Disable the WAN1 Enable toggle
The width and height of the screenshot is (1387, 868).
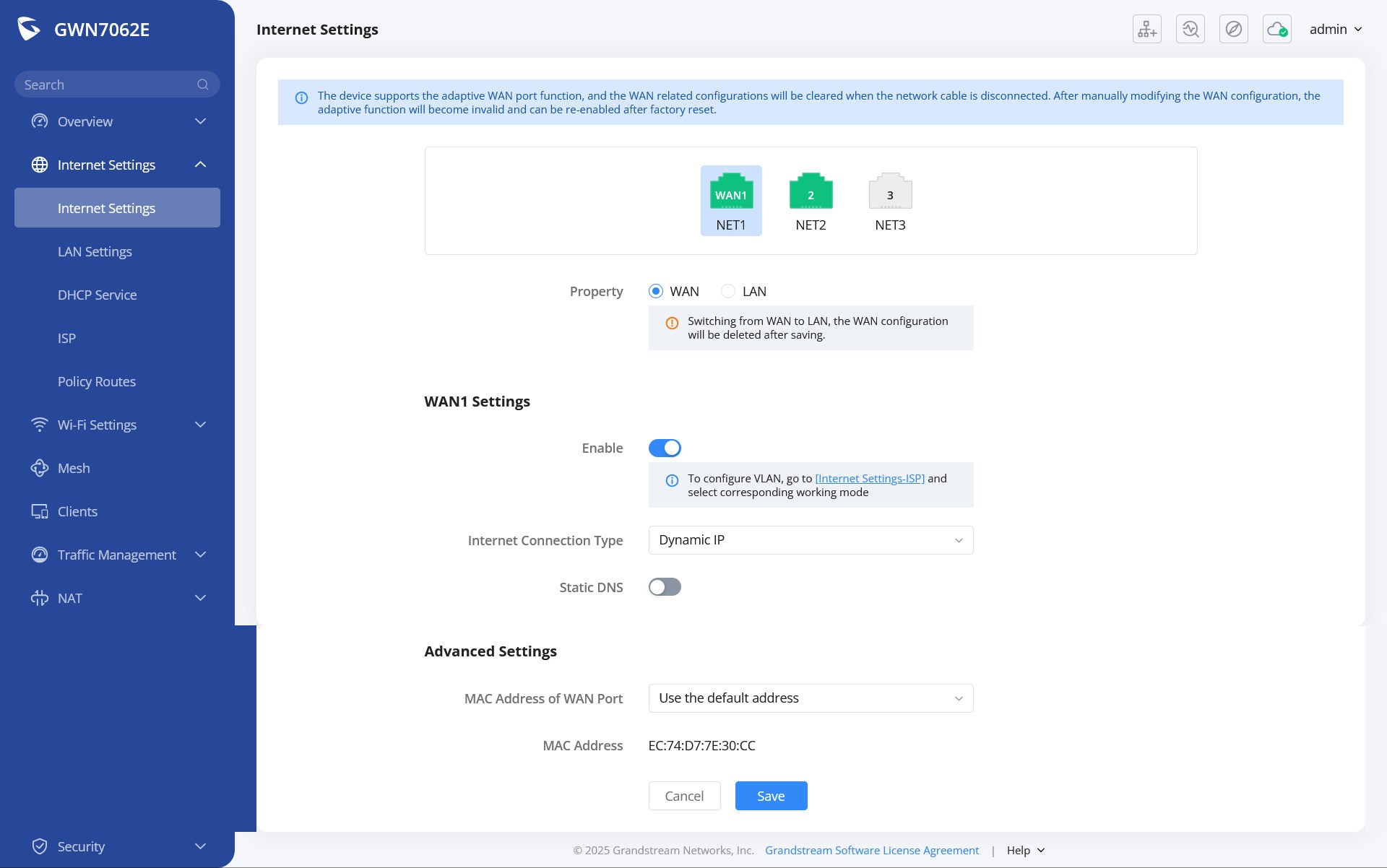[x=665, y=448]
